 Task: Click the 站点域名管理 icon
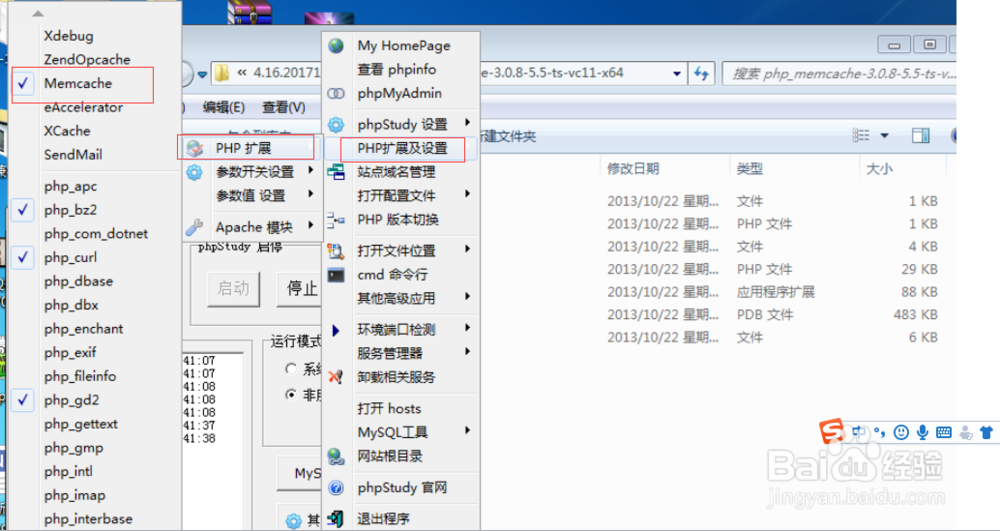click(x=336, y=172)
